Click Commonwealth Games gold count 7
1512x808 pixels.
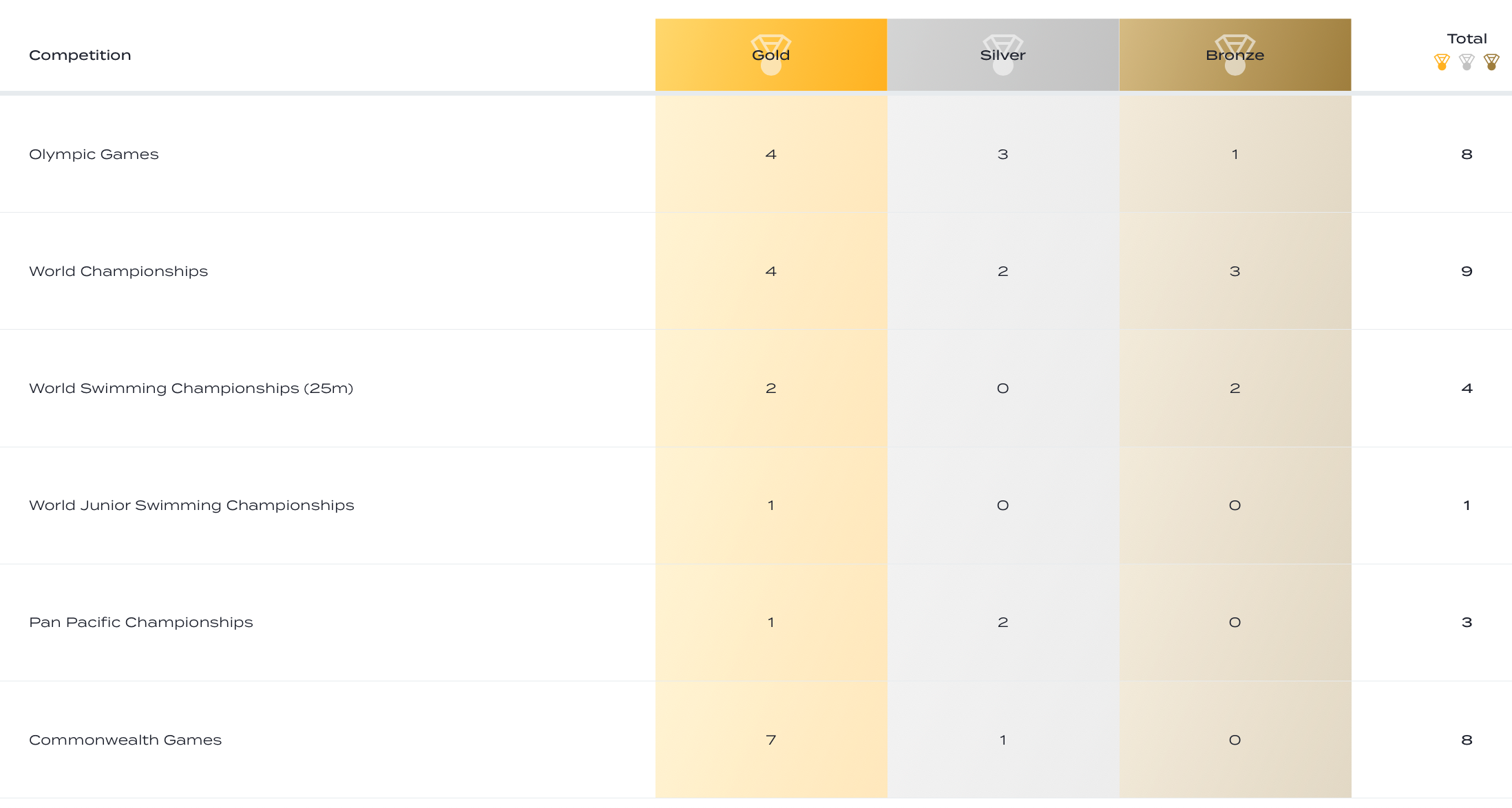[771, 740]
